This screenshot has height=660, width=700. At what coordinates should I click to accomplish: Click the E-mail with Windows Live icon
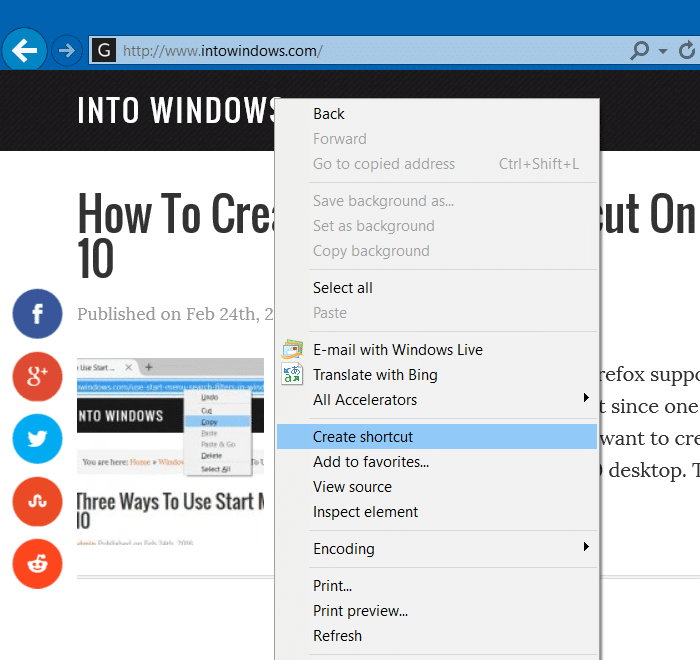292,349
